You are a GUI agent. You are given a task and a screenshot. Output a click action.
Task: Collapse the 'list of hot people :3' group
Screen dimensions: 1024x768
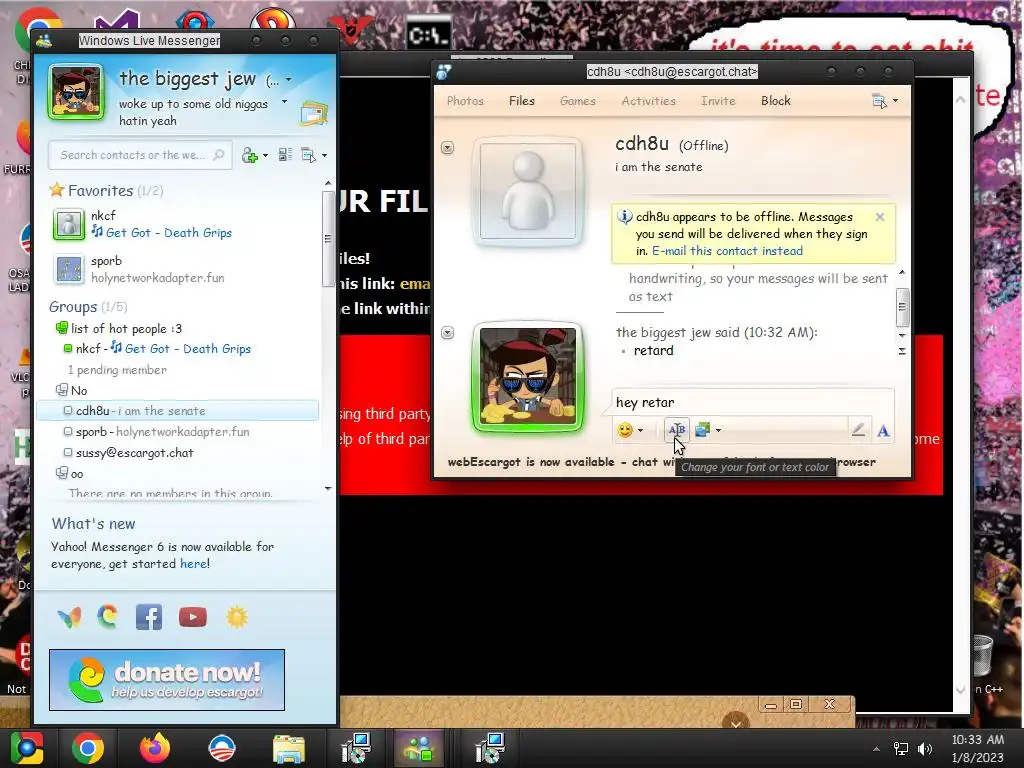point(62,328)
